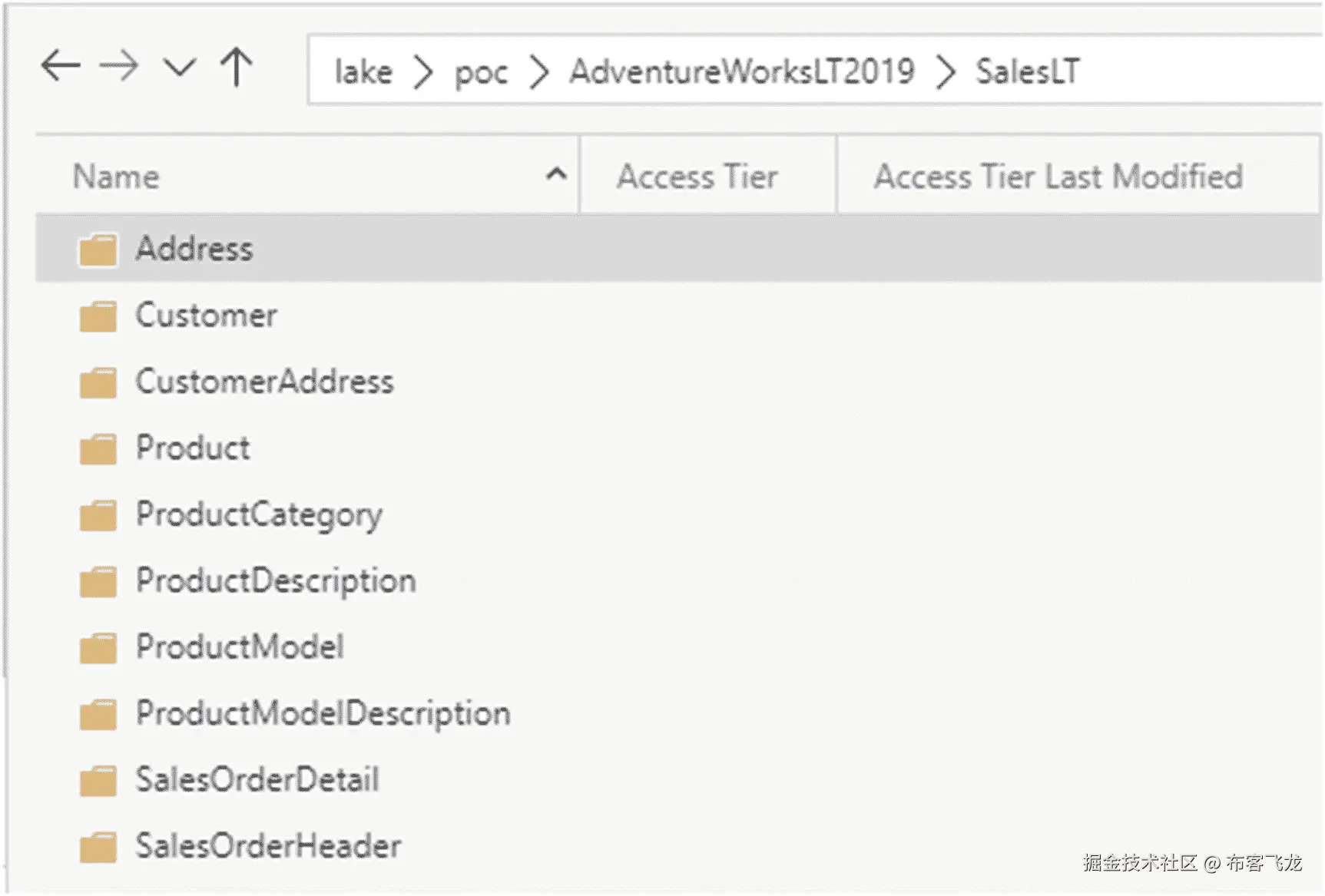Open the recent locations dropdown chevron
1325x896 pixels.
point(180,68)
